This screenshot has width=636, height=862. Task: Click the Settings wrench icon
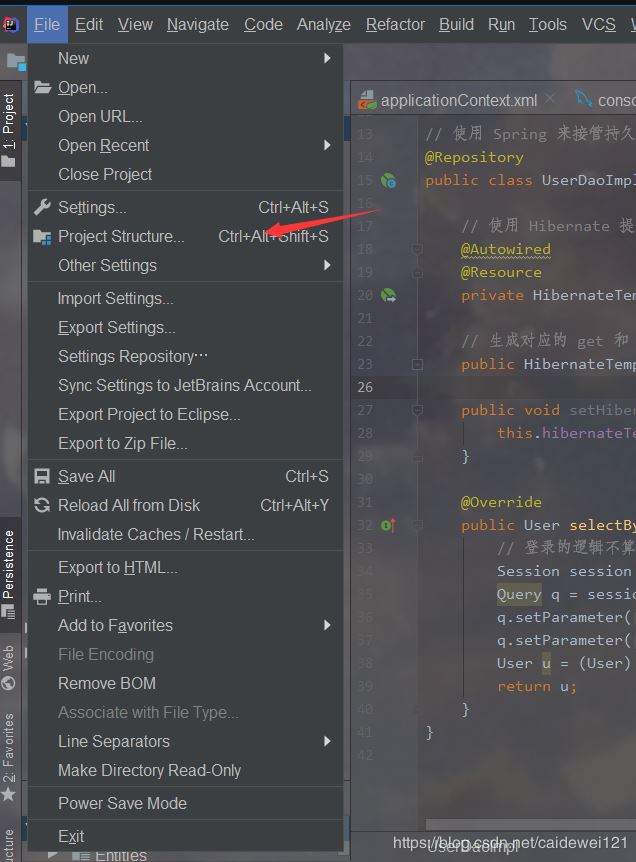tap(42, 207)
